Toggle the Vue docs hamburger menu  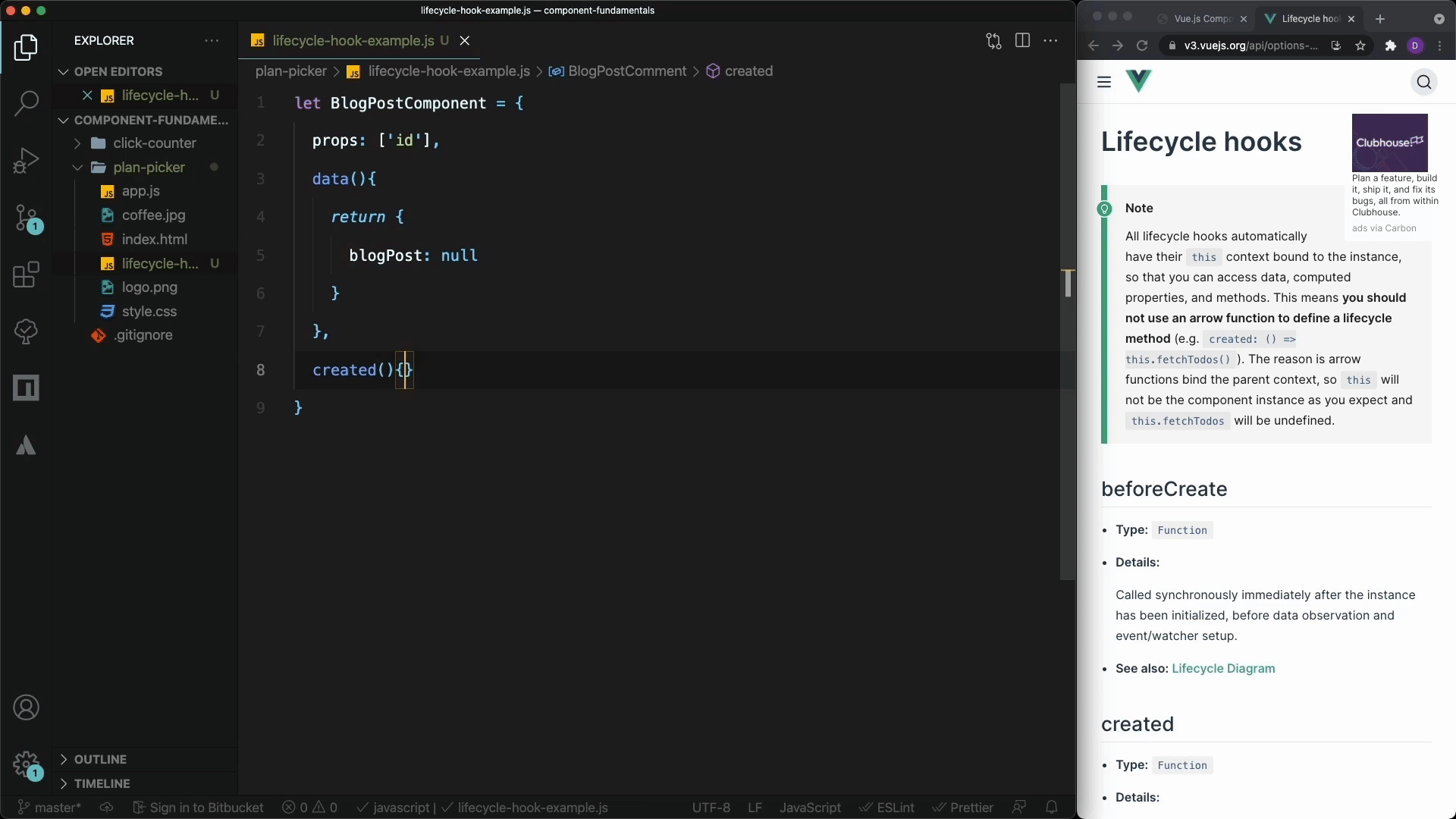[x=1104, y=82]
